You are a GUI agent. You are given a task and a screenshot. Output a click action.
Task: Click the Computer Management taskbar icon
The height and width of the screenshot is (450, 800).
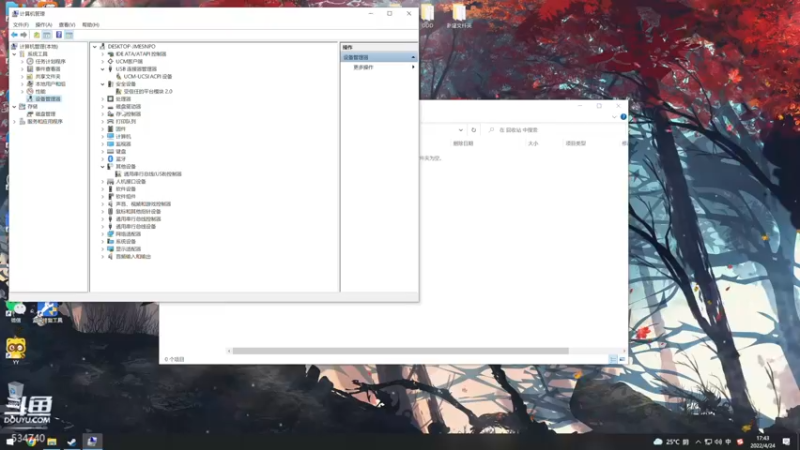pos(92,441)
